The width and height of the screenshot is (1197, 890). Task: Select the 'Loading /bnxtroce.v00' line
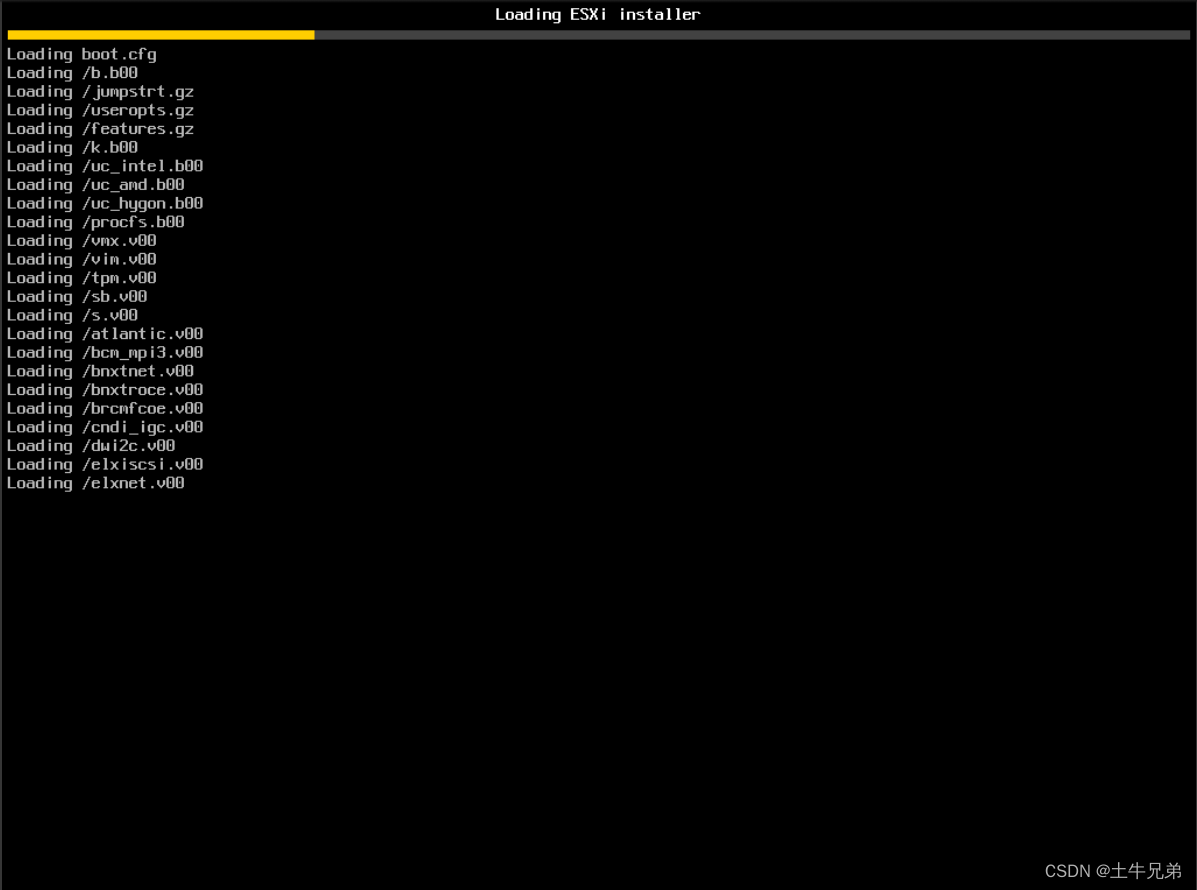pos(105,390)
